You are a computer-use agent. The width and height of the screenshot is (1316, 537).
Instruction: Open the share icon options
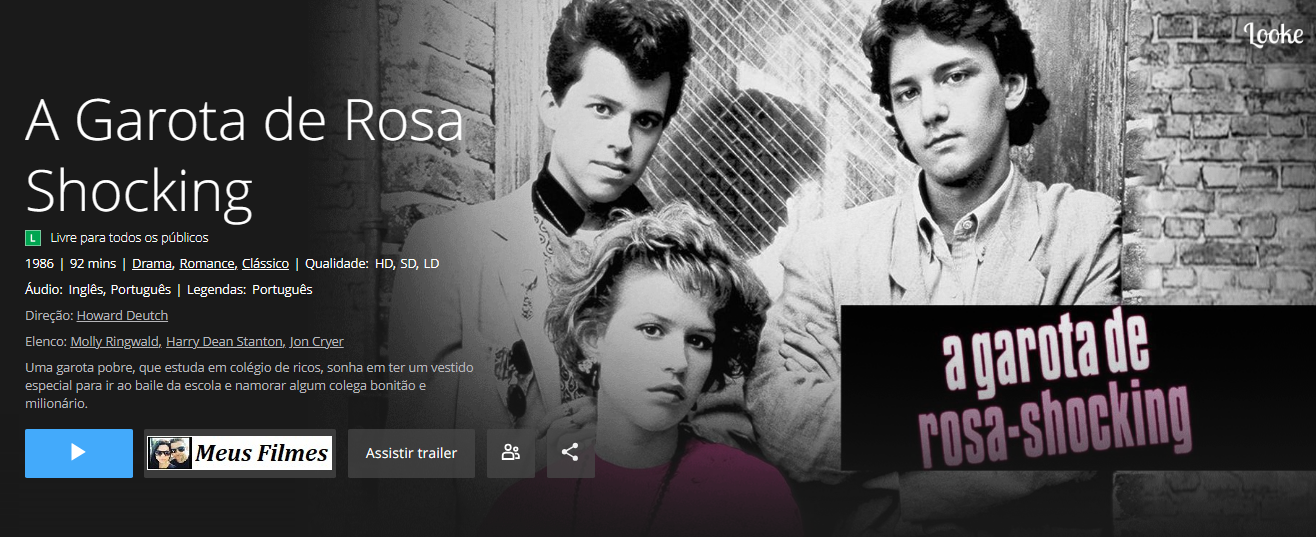click(570, 453)
